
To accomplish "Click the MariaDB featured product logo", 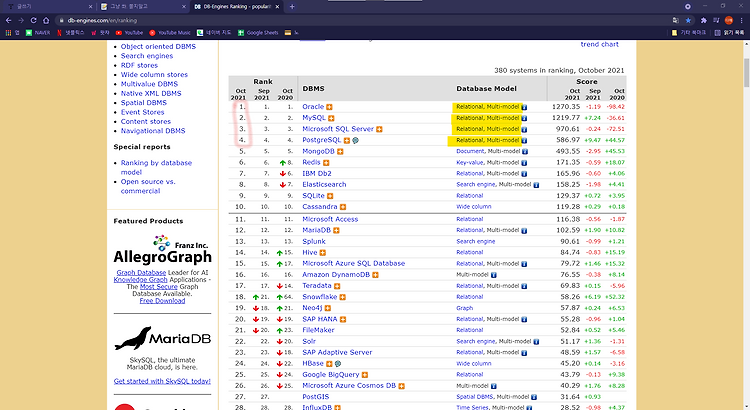I will point(163,338).
